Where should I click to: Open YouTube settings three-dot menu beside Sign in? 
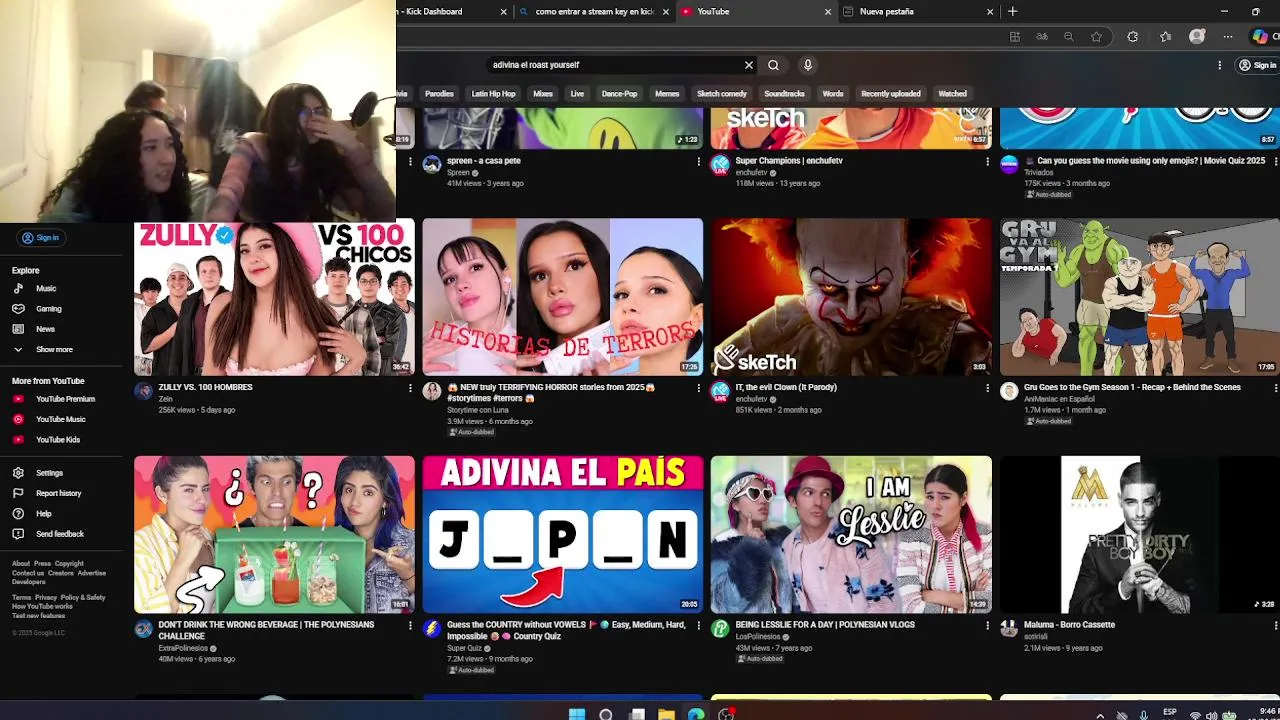click(x=1219, y=65)
